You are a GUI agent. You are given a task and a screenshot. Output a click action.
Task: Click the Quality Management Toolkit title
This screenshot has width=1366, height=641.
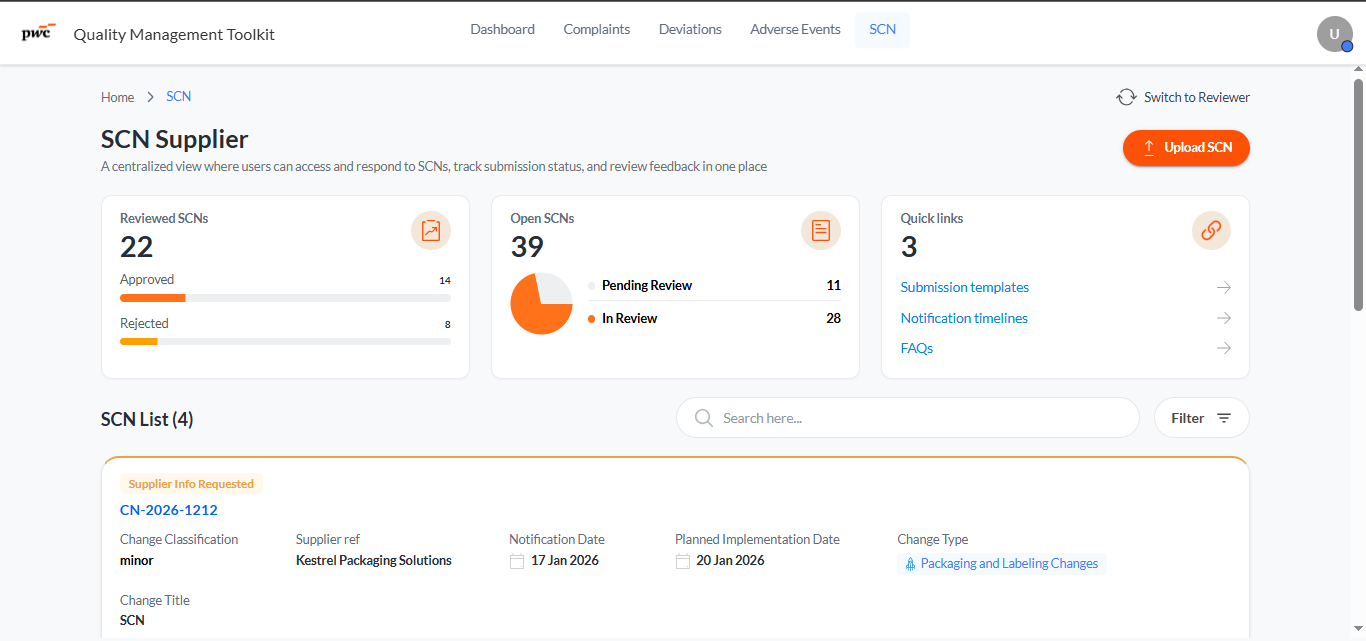pos(174,35)
